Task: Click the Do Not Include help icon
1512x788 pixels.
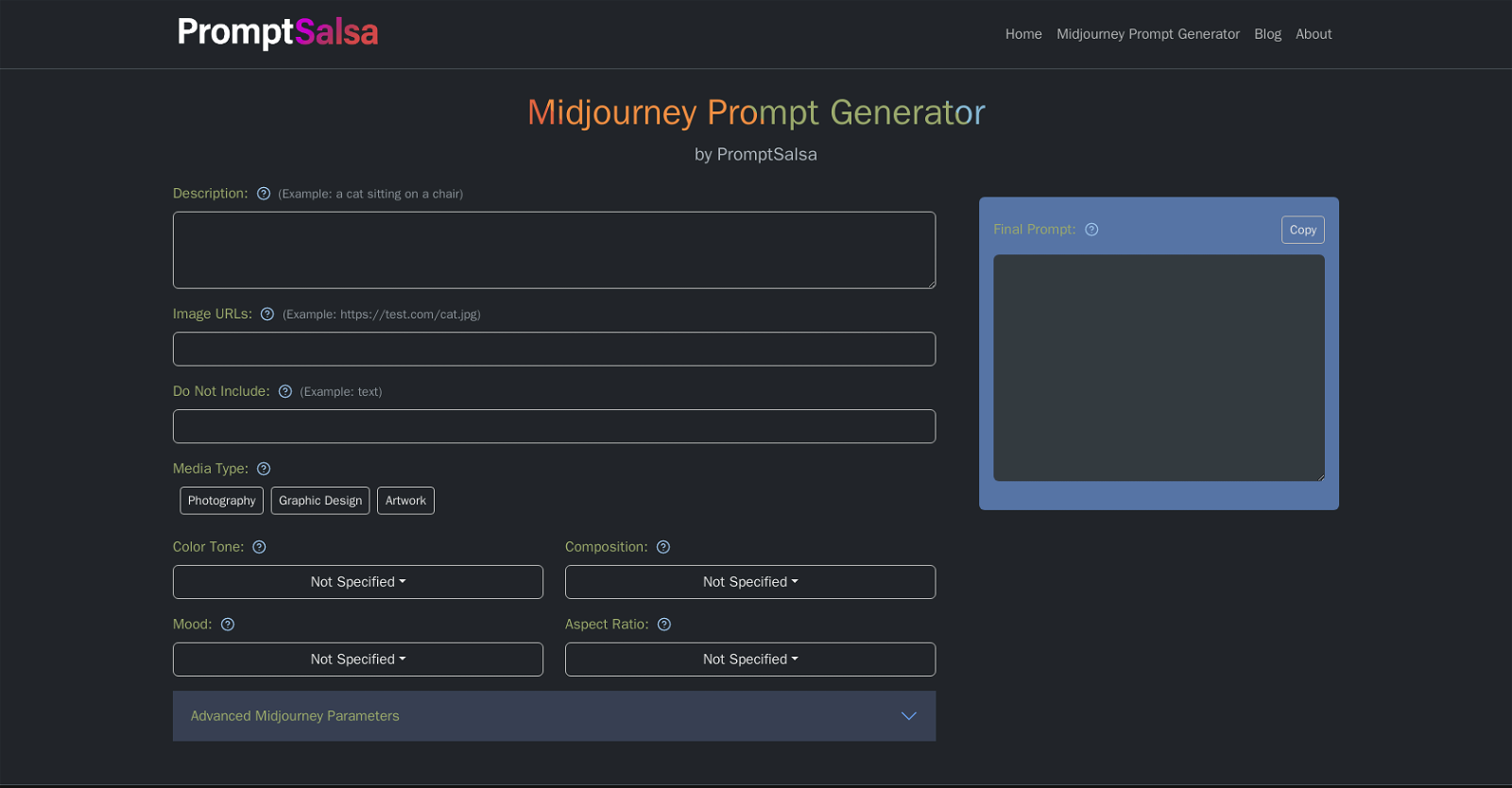Action: coord(285,391)
